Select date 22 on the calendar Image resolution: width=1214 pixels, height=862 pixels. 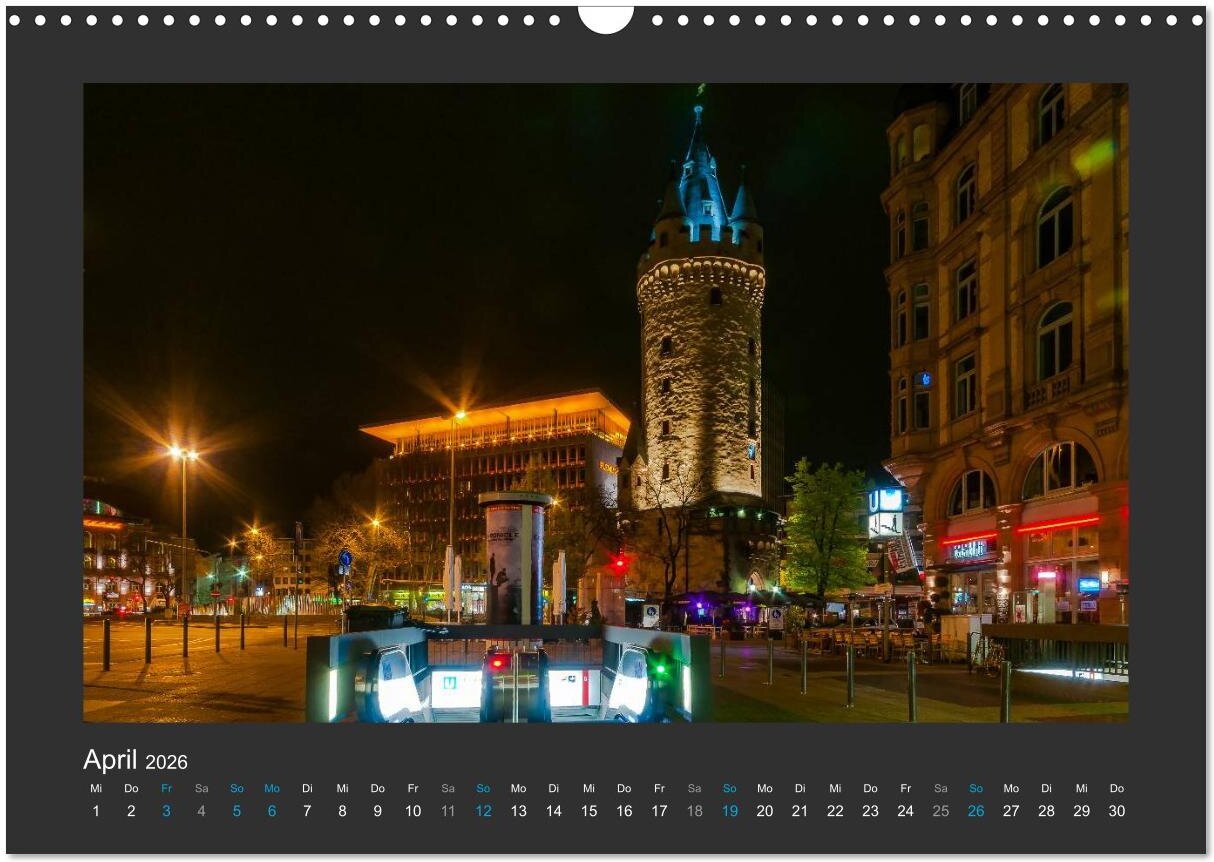(835, 811)
